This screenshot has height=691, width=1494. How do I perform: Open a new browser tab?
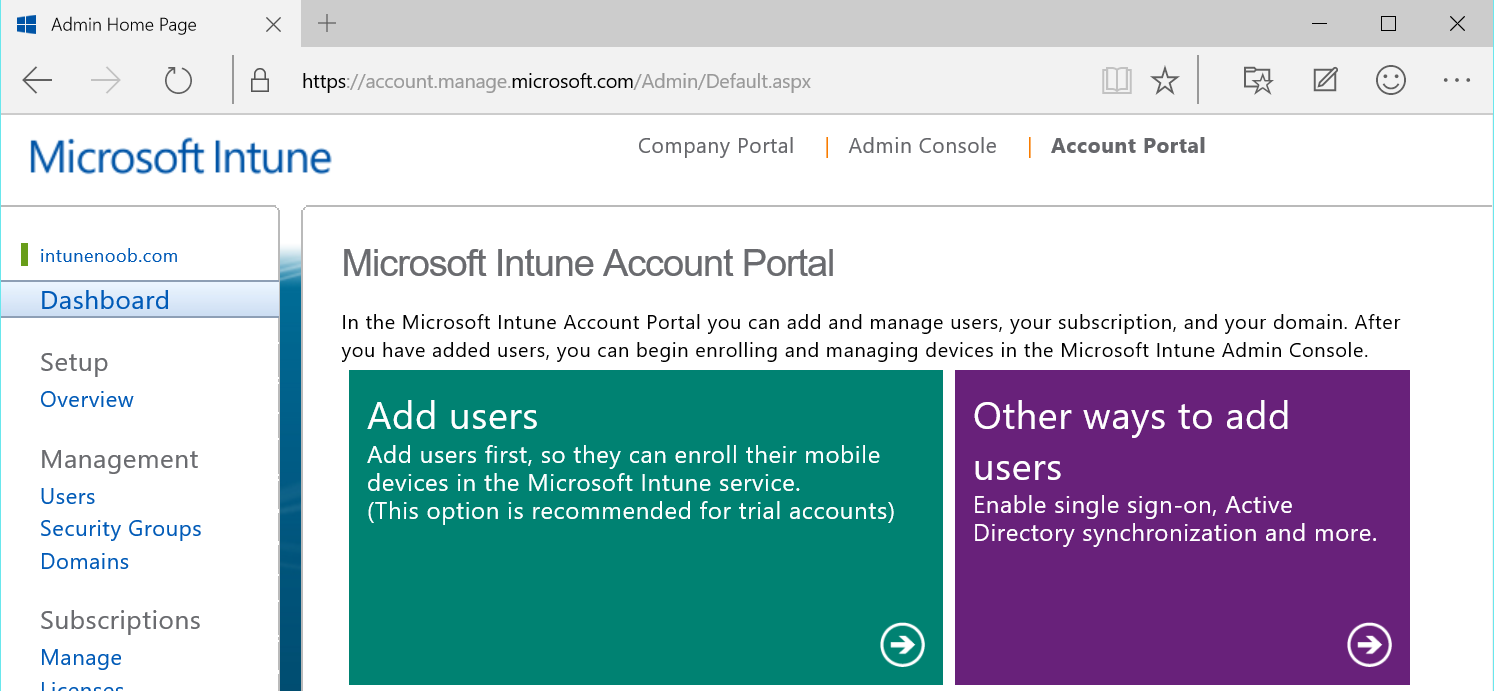point(327,24)
